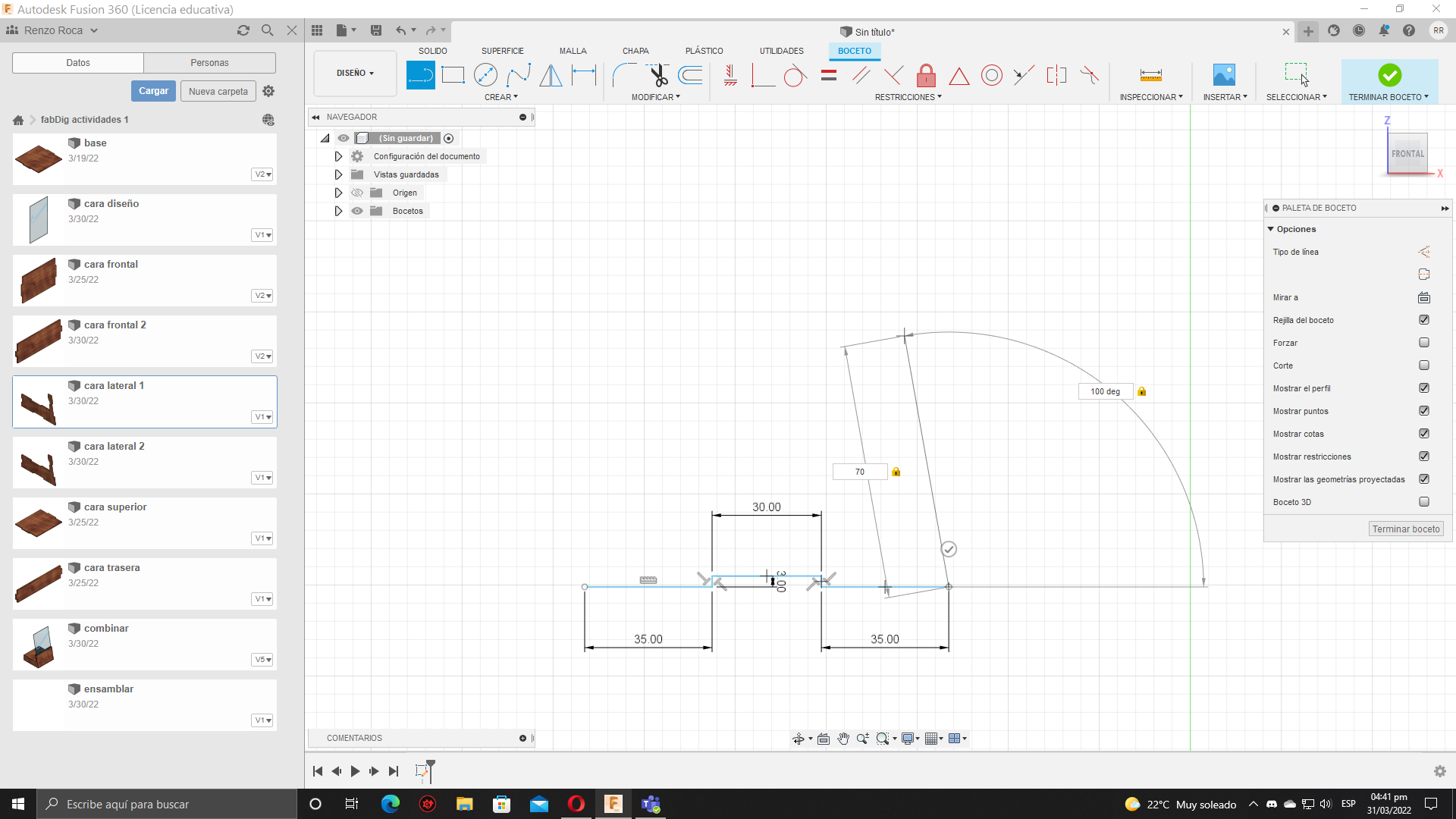Open the CREAR dropdown menu
Image resolution: width=1456 pixels, height=819 pixels.
tap(500, 97)
